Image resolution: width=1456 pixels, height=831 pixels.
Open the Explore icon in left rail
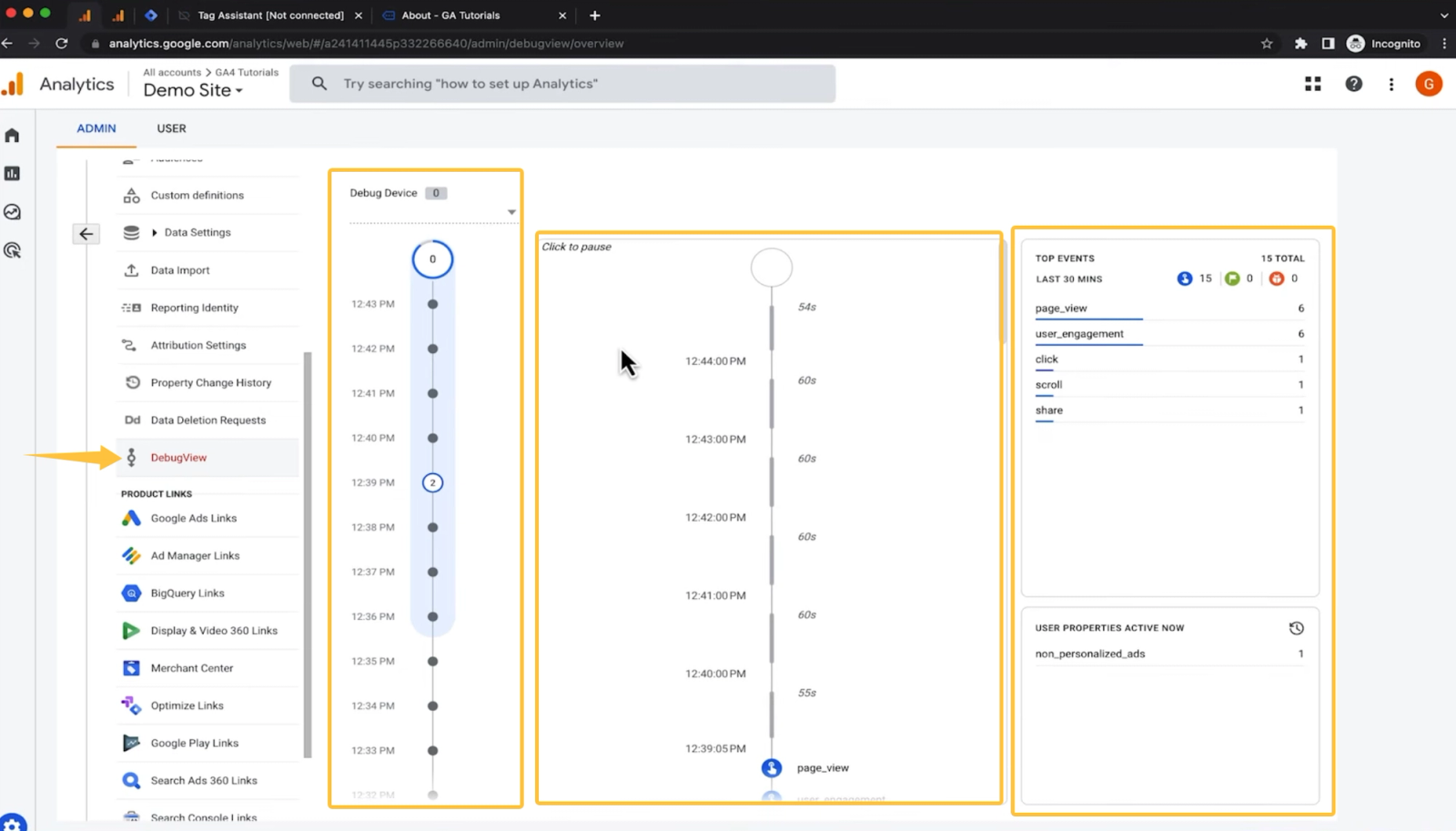point(12,212)
